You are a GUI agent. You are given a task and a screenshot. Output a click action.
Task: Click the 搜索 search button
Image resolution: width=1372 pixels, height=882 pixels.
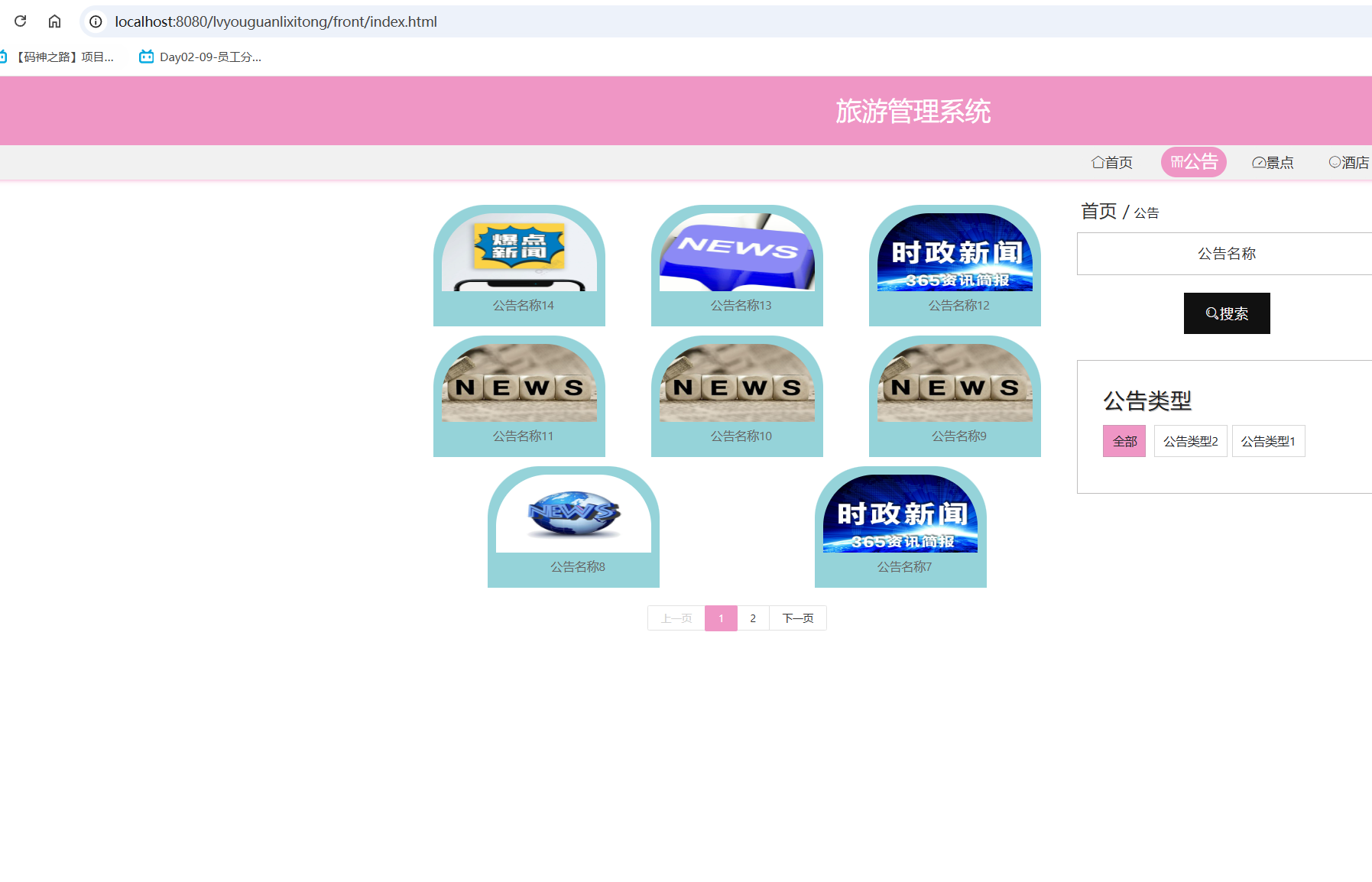[x=1227, y=313]
